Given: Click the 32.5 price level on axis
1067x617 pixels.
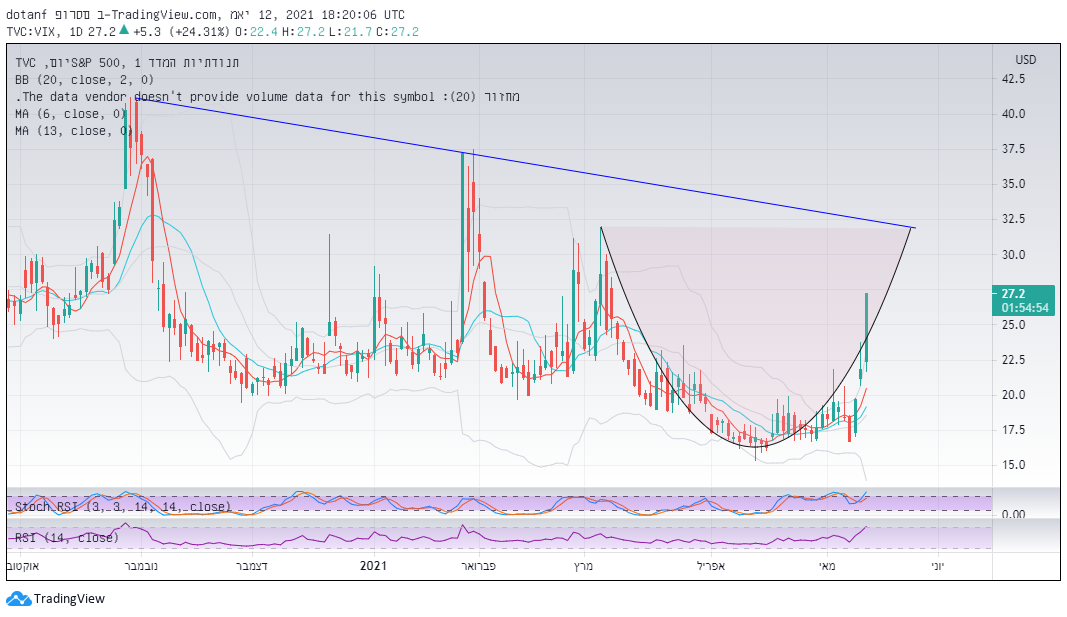Looking at the screenshot, I should 1016,218.
